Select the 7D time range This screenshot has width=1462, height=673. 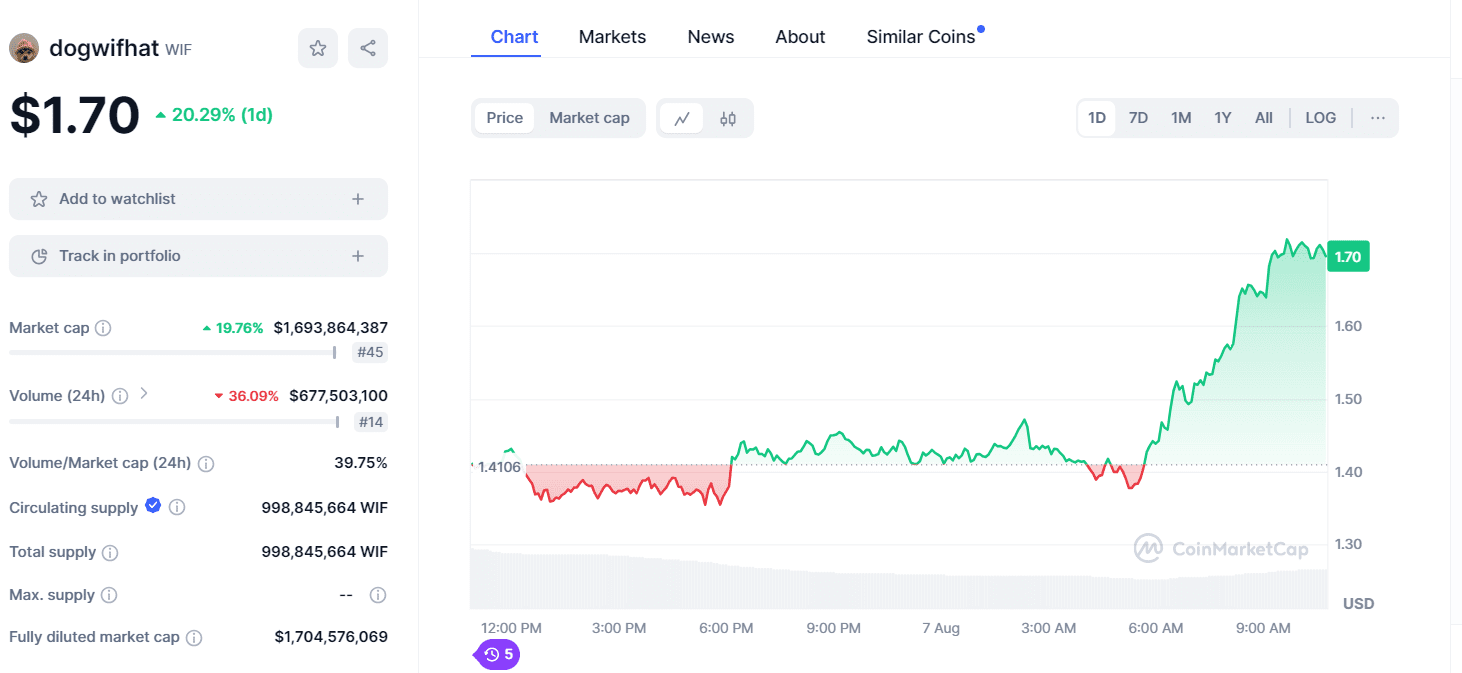coord(1138,117)
